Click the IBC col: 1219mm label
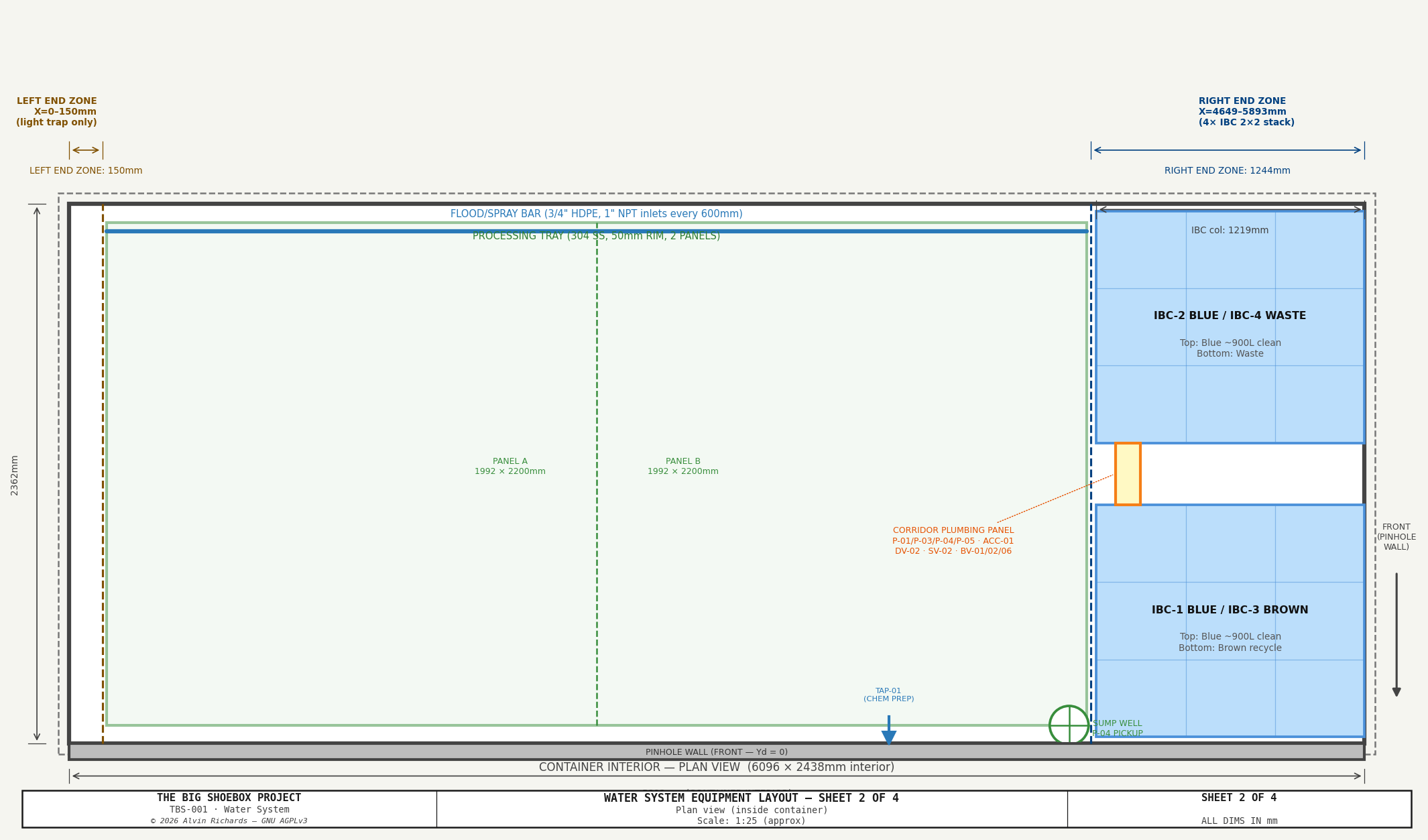The height and width of the screenshot is (840, 1428). 1230,231
